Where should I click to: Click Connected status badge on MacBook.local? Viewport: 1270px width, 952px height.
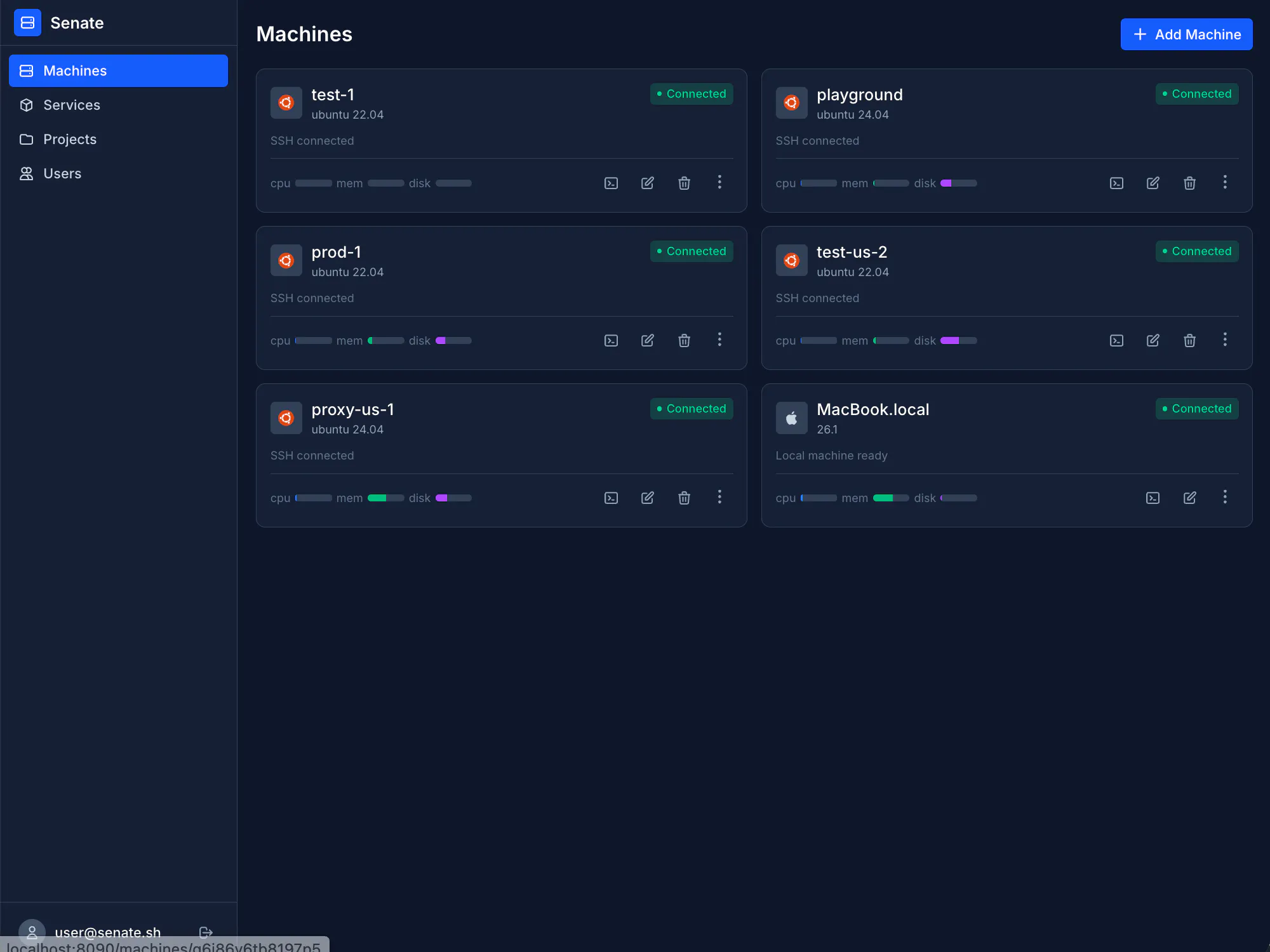[1197, 409]
